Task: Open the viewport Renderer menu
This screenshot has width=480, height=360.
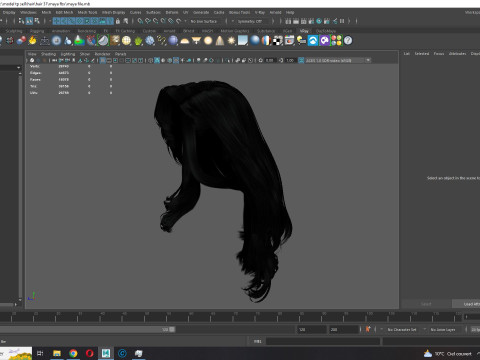Action: click(102, 54)
